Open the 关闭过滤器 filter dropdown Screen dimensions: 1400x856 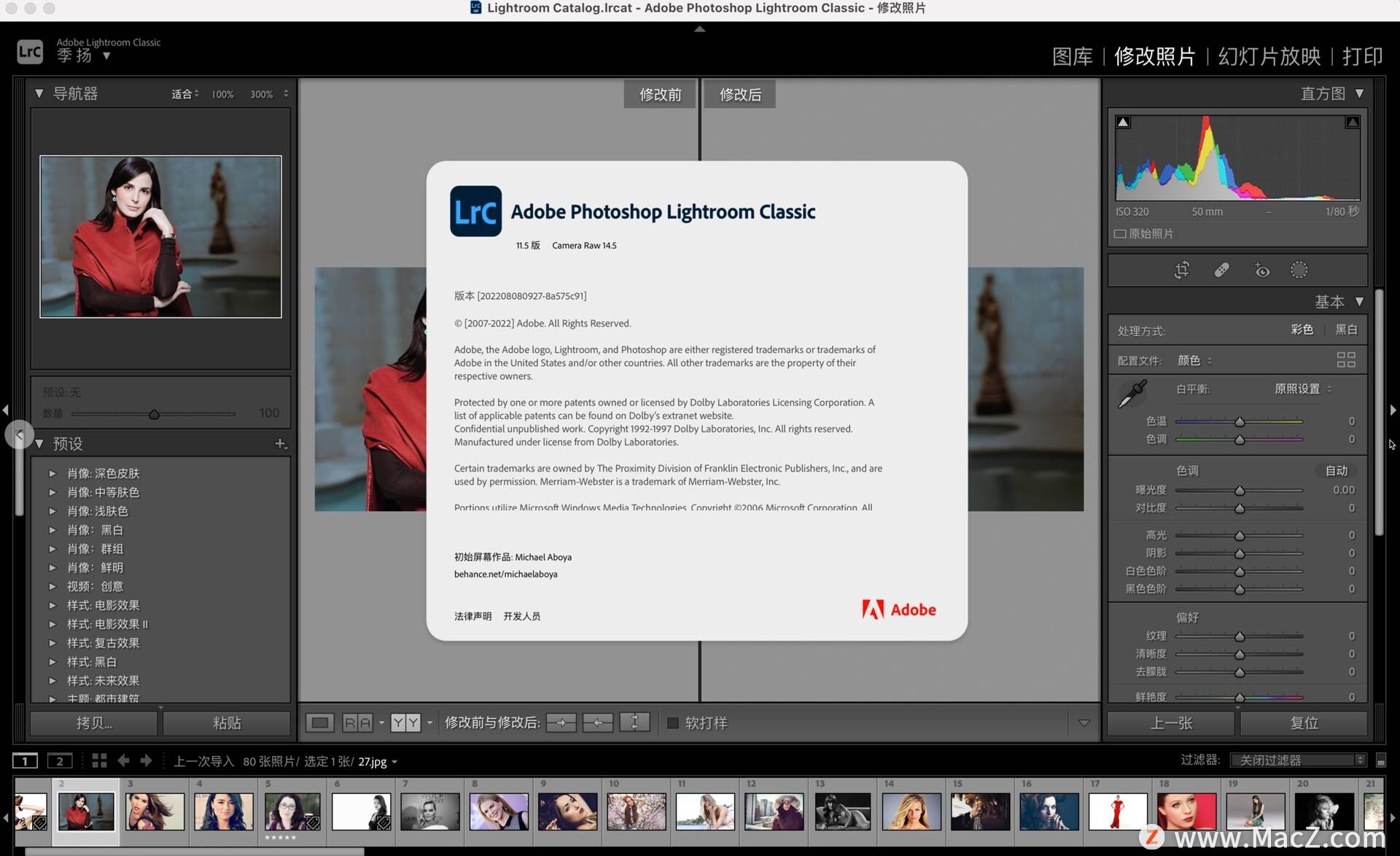pyautogui.click(x=1297, y=760)
